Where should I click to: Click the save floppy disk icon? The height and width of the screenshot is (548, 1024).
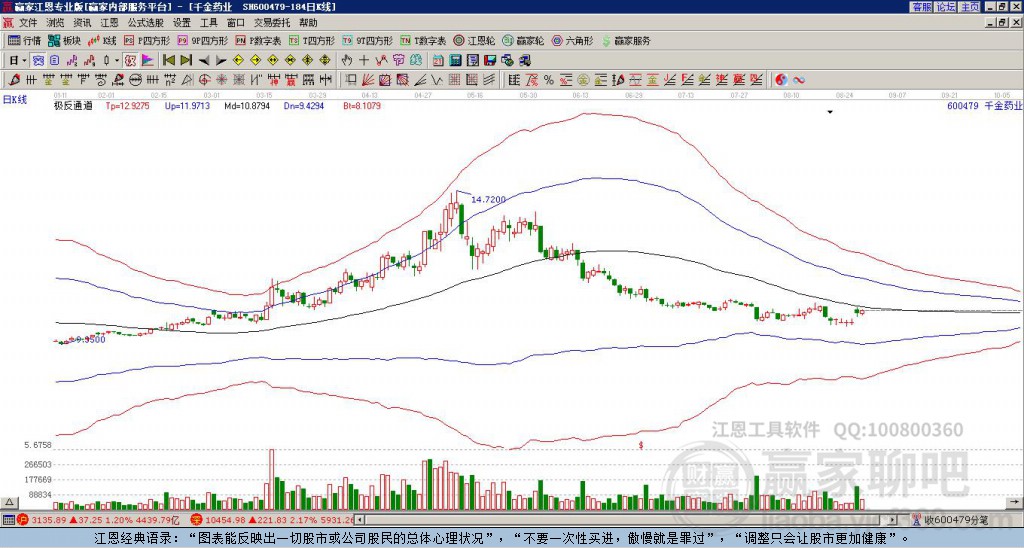490,61
